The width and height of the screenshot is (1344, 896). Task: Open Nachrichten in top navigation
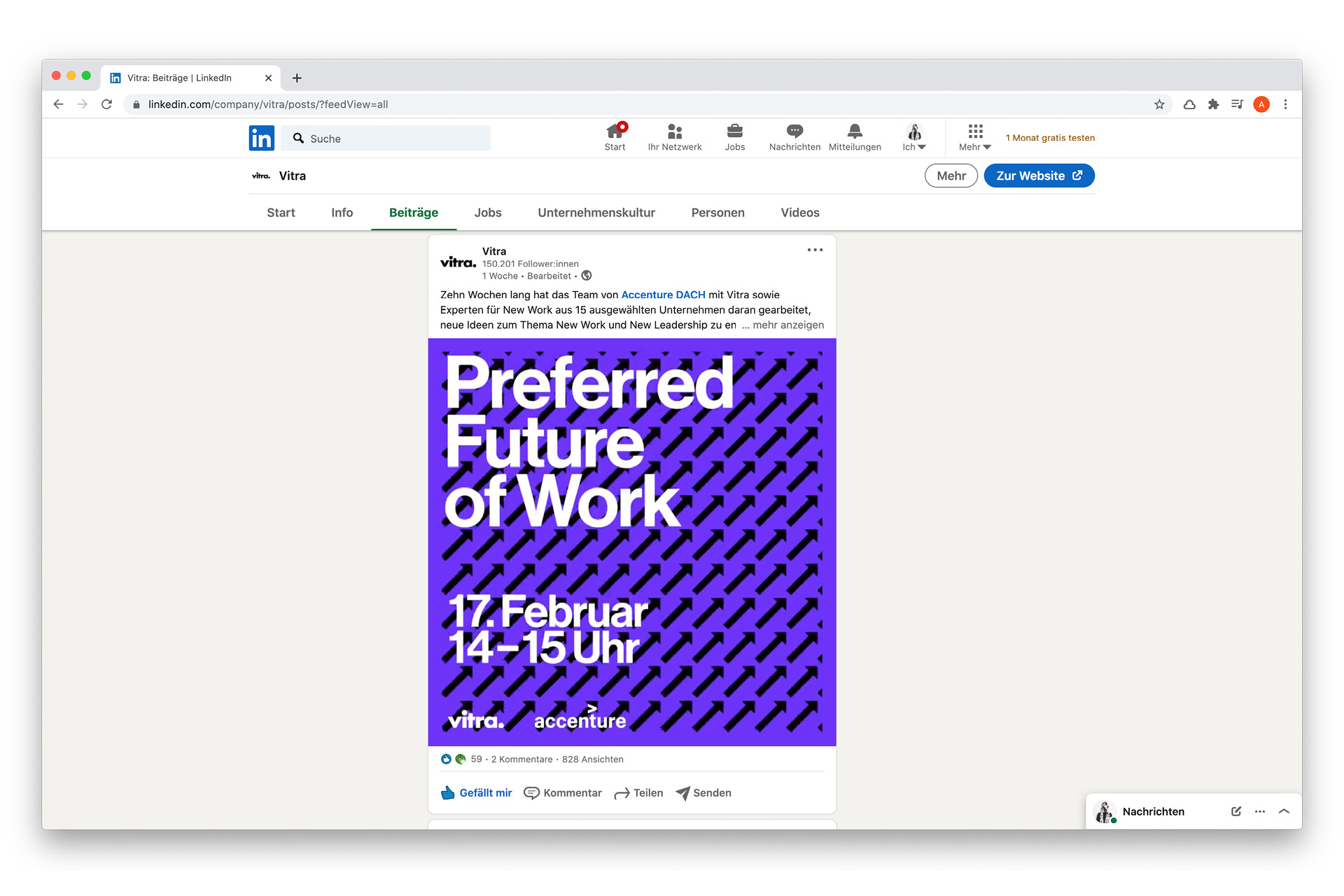(794, 137)
